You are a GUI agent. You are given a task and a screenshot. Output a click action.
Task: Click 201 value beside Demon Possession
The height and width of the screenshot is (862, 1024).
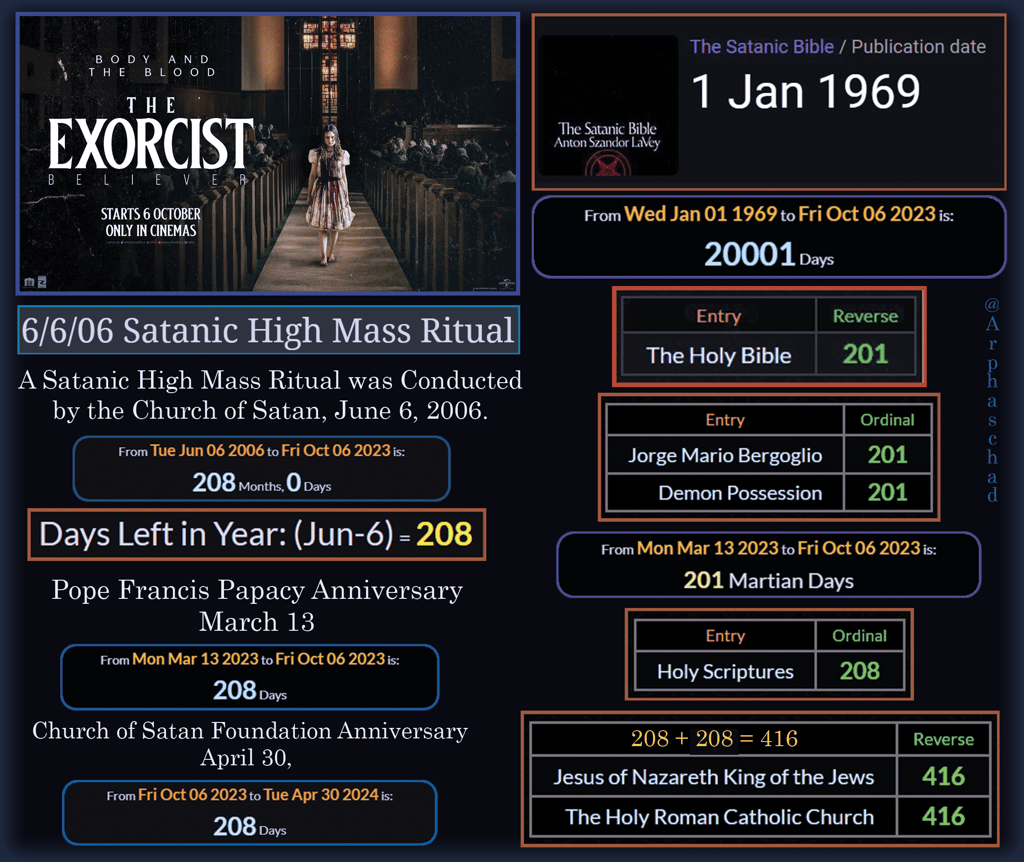887,493
